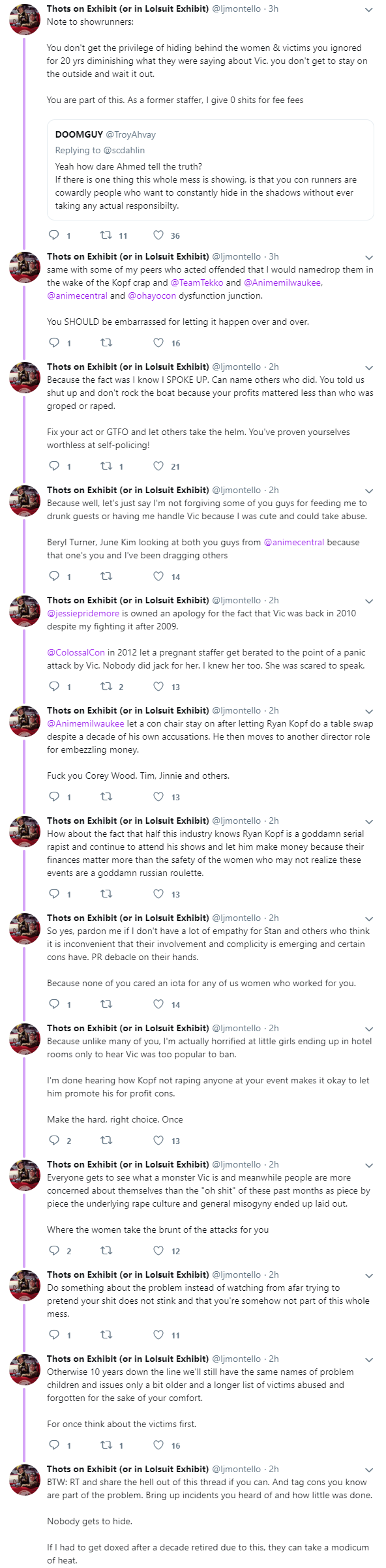This screenshot has height=1568, width=386.
Task: Like the tweet mentioning Beryl Turner
Action: [158, 577]
